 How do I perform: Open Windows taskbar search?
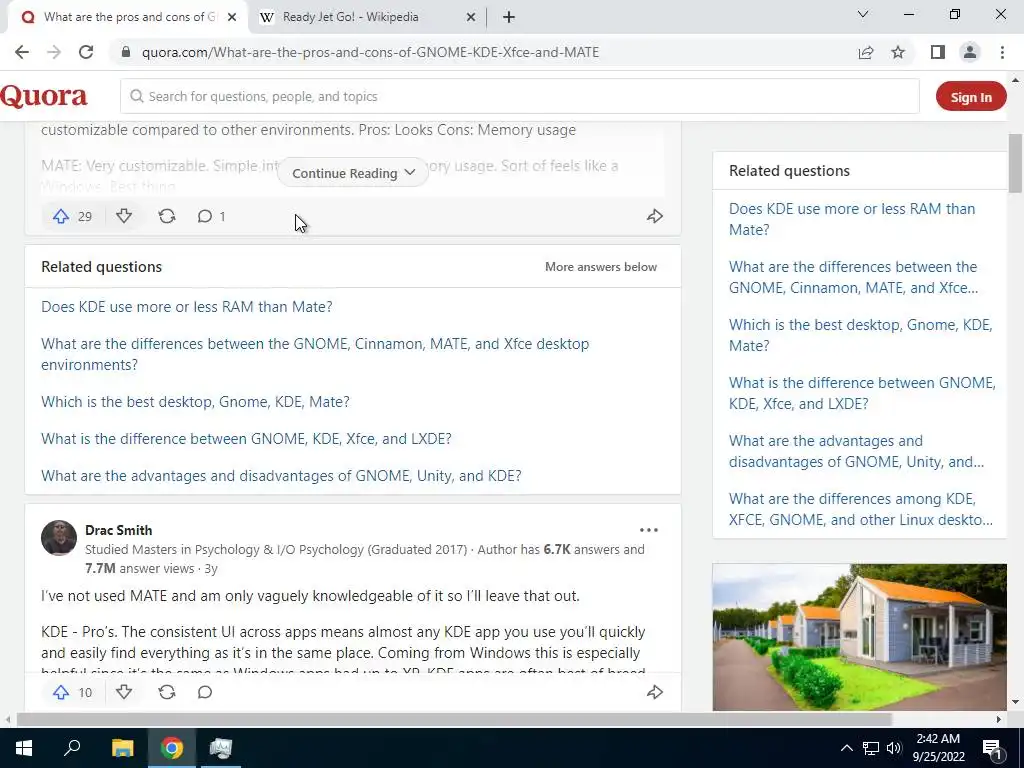72,748
